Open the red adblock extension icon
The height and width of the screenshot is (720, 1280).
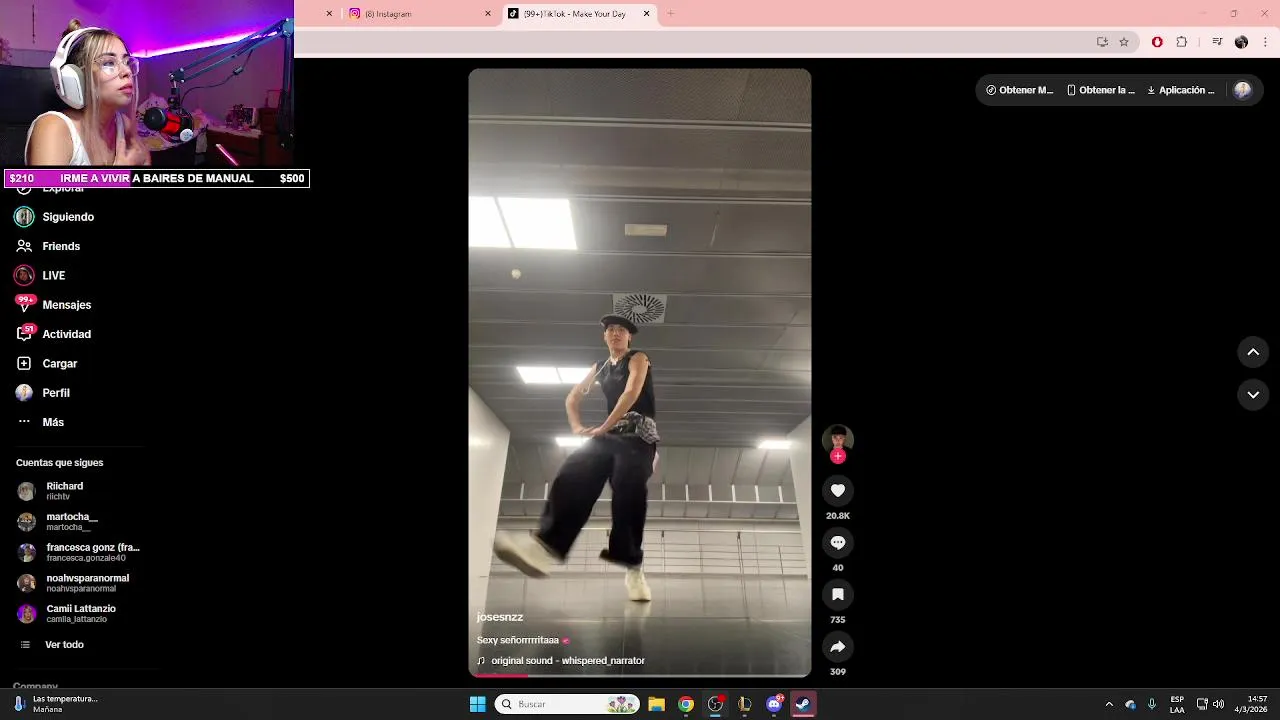pos(1157,42)
